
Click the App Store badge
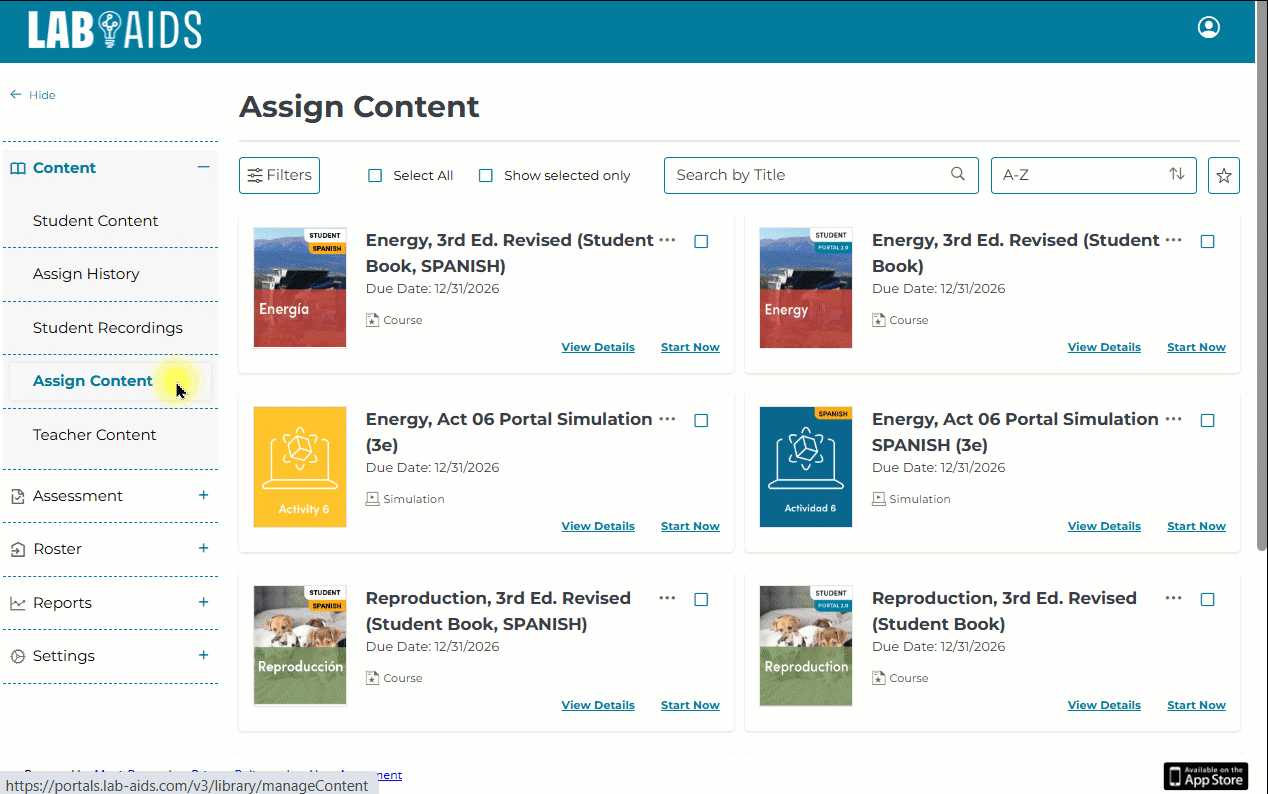pos(1206,776)
